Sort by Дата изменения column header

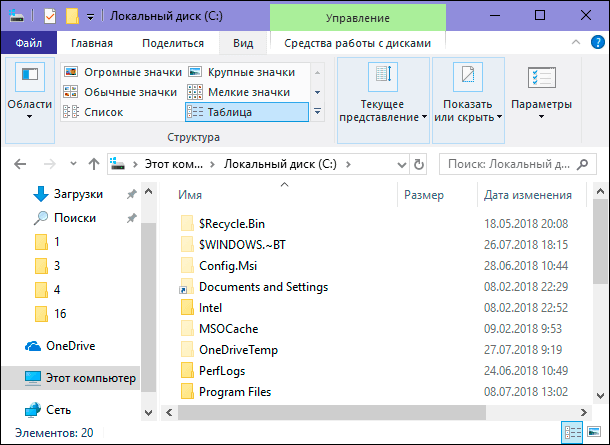click(532, 194)
